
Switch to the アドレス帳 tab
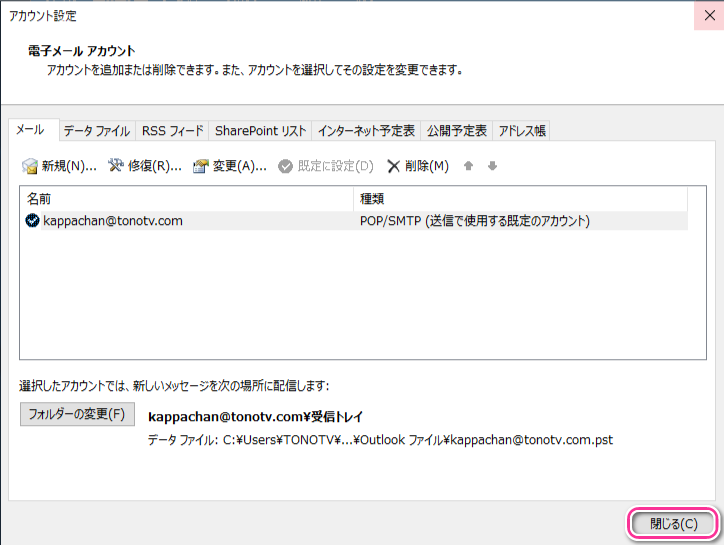tap(522, 131)
